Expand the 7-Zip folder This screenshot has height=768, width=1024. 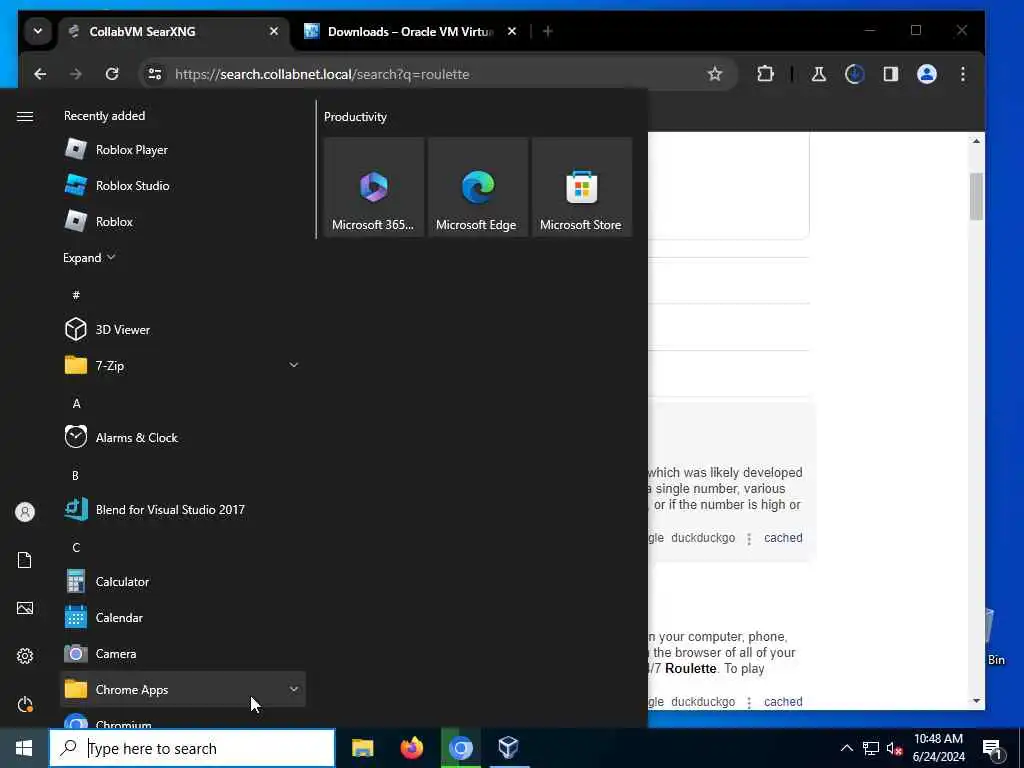(x=294, y=365)
